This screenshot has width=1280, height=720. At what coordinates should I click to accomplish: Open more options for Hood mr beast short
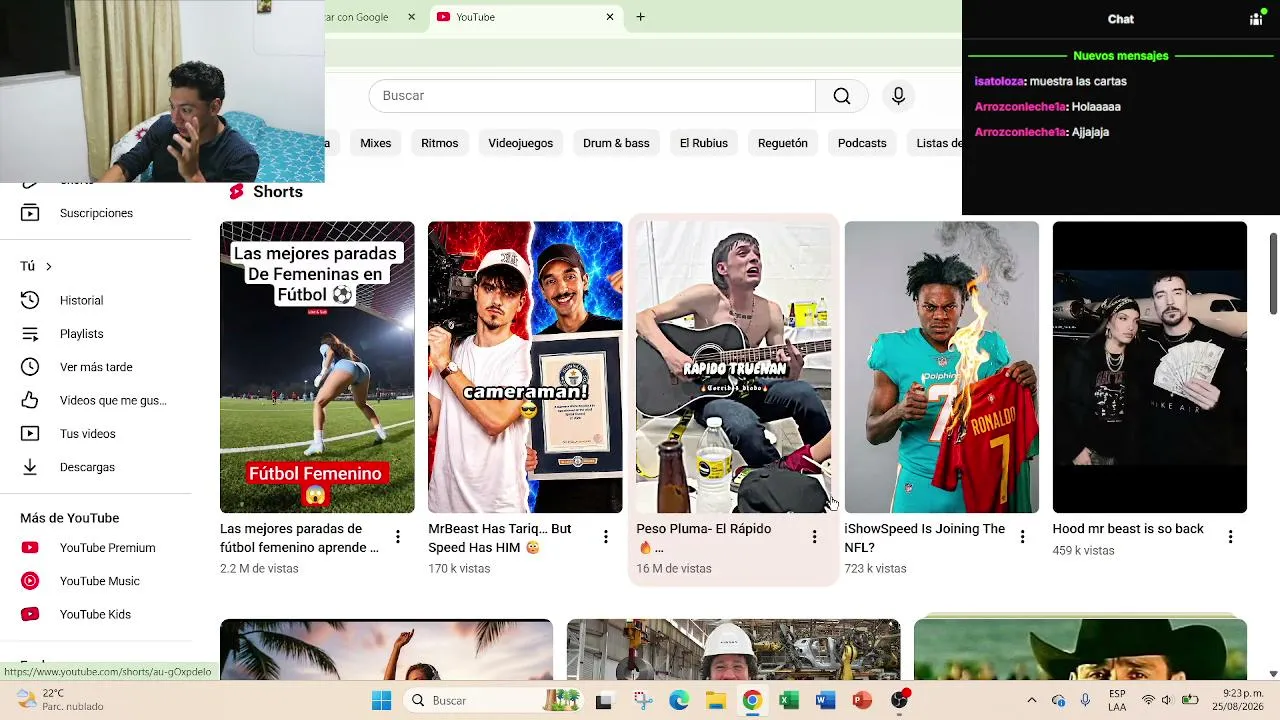[1230, 537]
